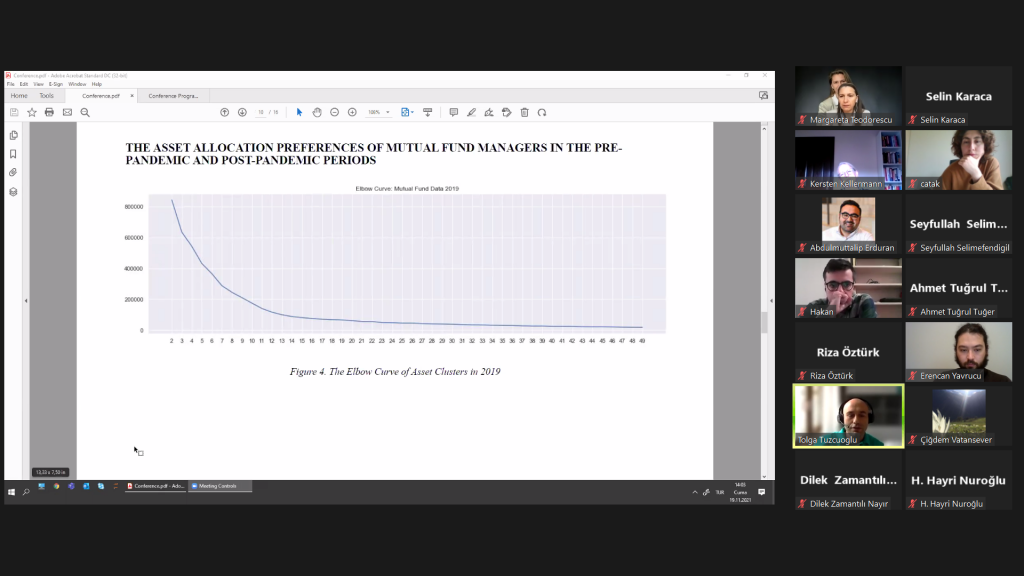
Task: Print the document using the printer icon
Action: point(49,112)
